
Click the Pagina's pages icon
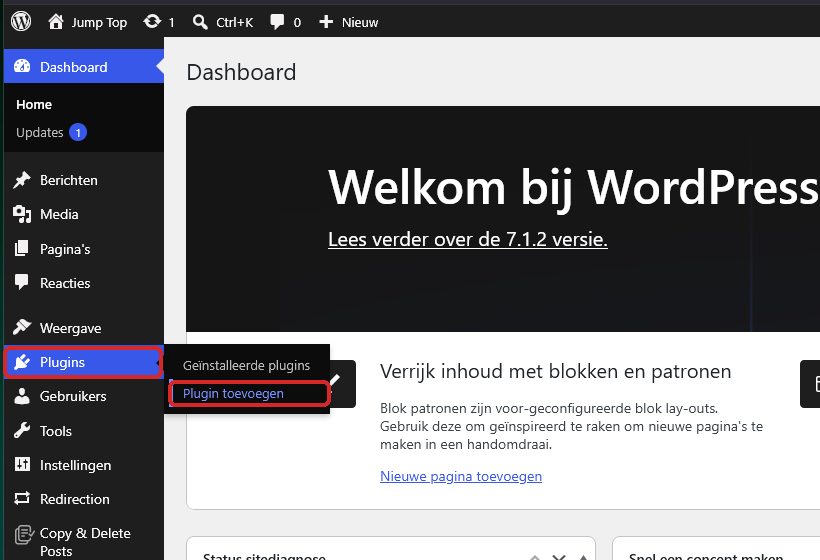coord(22,248)
